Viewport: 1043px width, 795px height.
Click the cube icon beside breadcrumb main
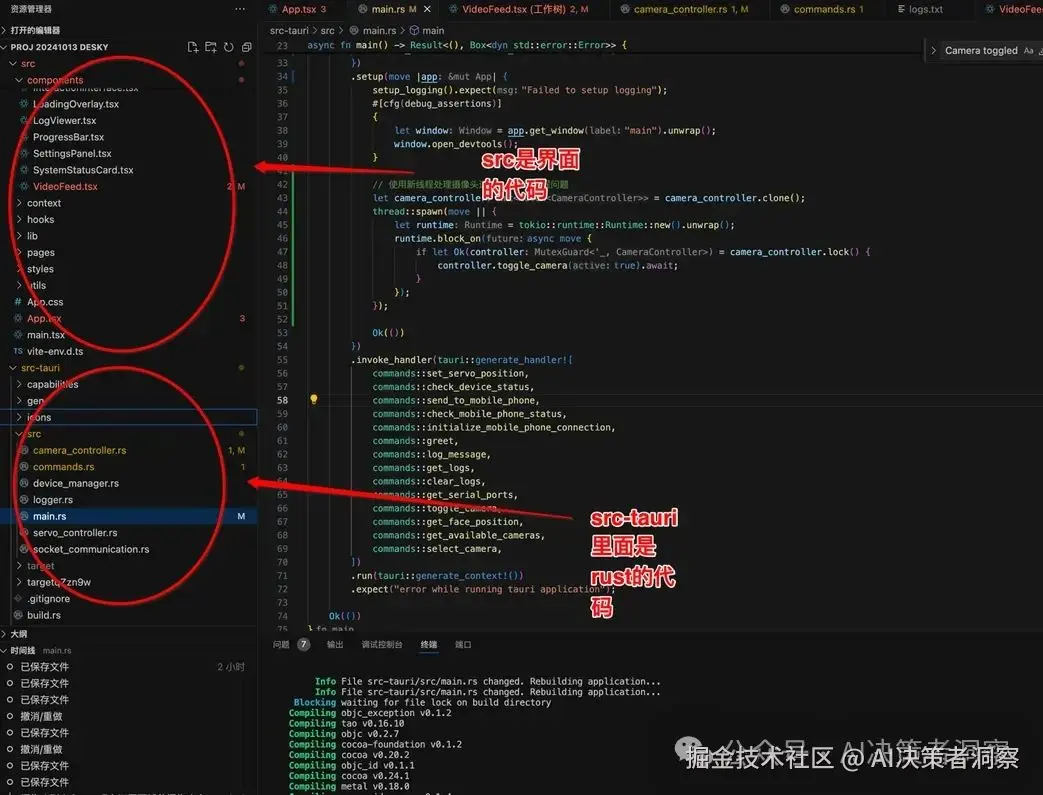pos(414,31)
